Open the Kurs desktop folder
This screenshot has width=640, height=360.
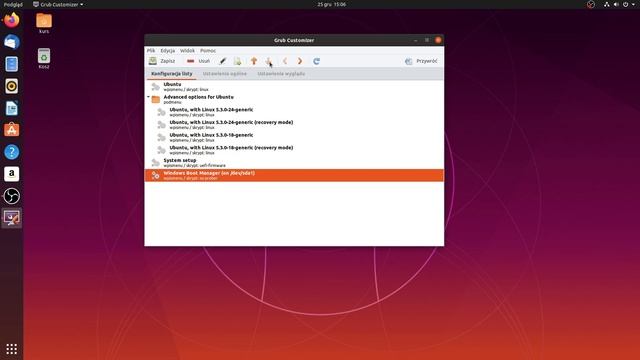pos(44,23)
